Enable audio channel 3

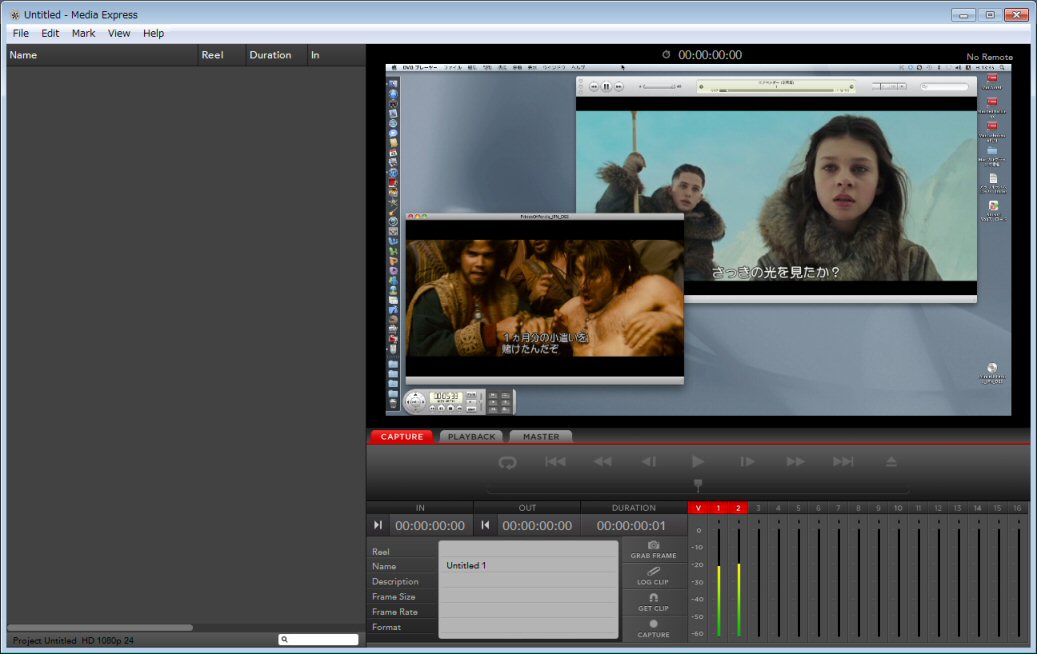pos(758,508)
